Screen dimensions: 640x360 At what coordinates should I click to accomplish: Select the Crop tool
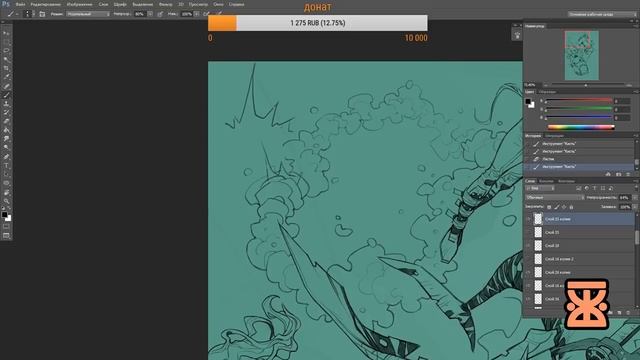click(x=6, y=68)
